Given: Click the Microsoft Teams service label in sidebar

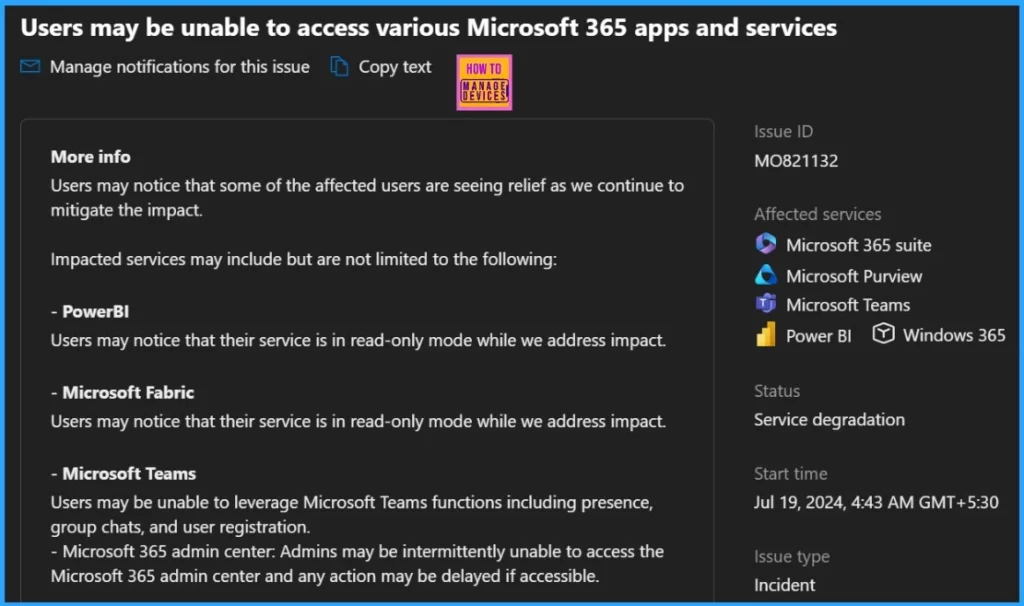Looking at the screenshot, I should pos(848,305).
